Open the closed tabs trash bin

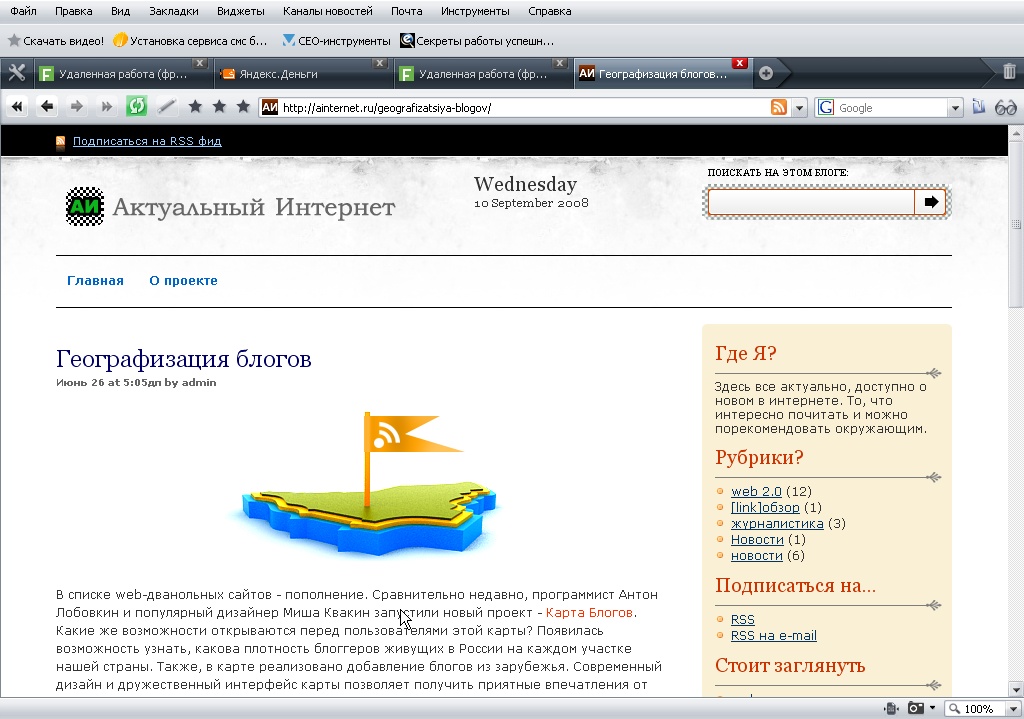(1009, 71)
